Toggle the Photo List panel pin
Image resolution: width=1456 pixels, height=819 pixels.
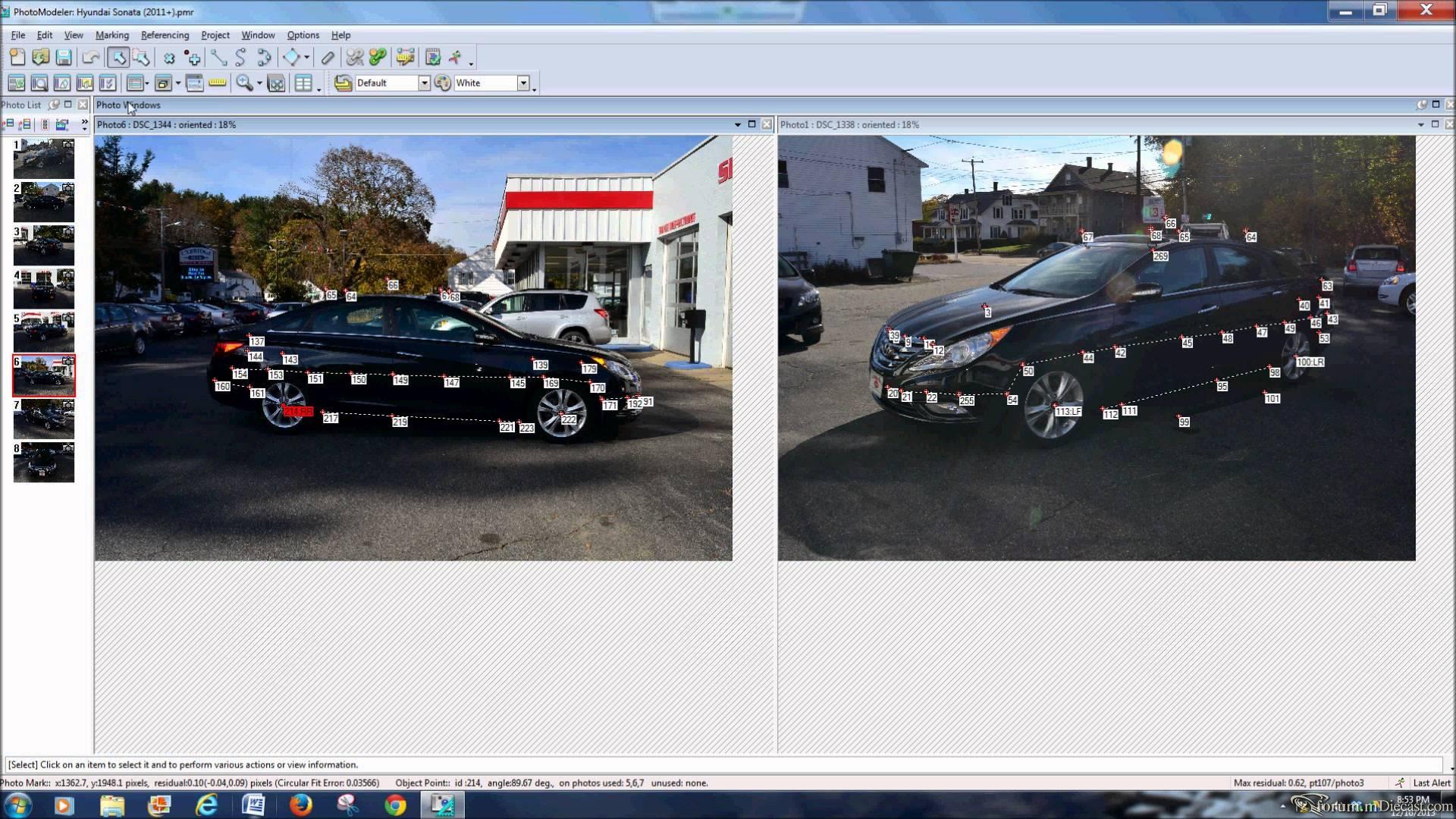54,105
